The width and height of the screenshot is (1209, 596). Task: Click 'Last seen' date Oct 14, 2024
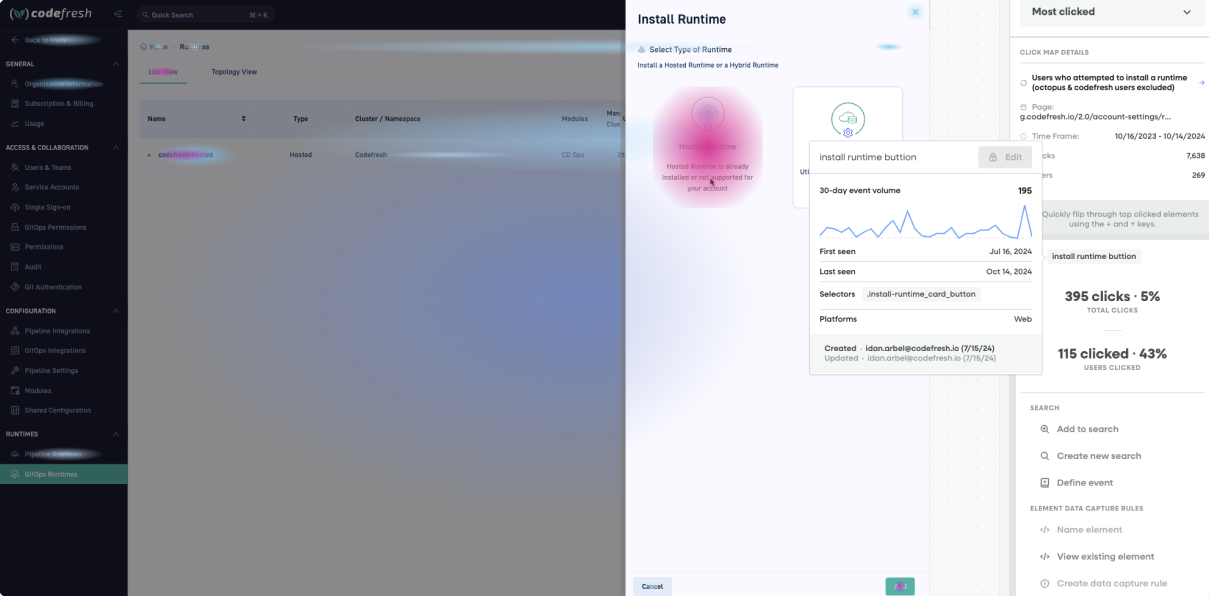tap(1009, 271)
